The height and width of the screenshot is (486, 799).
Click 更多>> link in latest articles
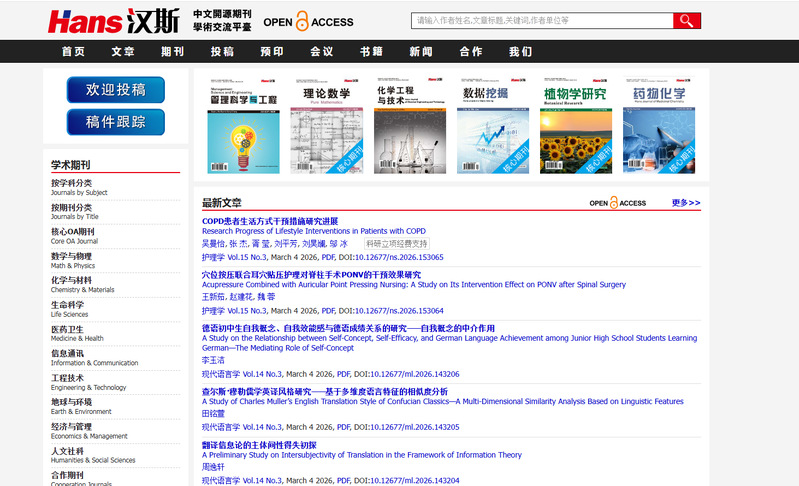tap(686, 203)
